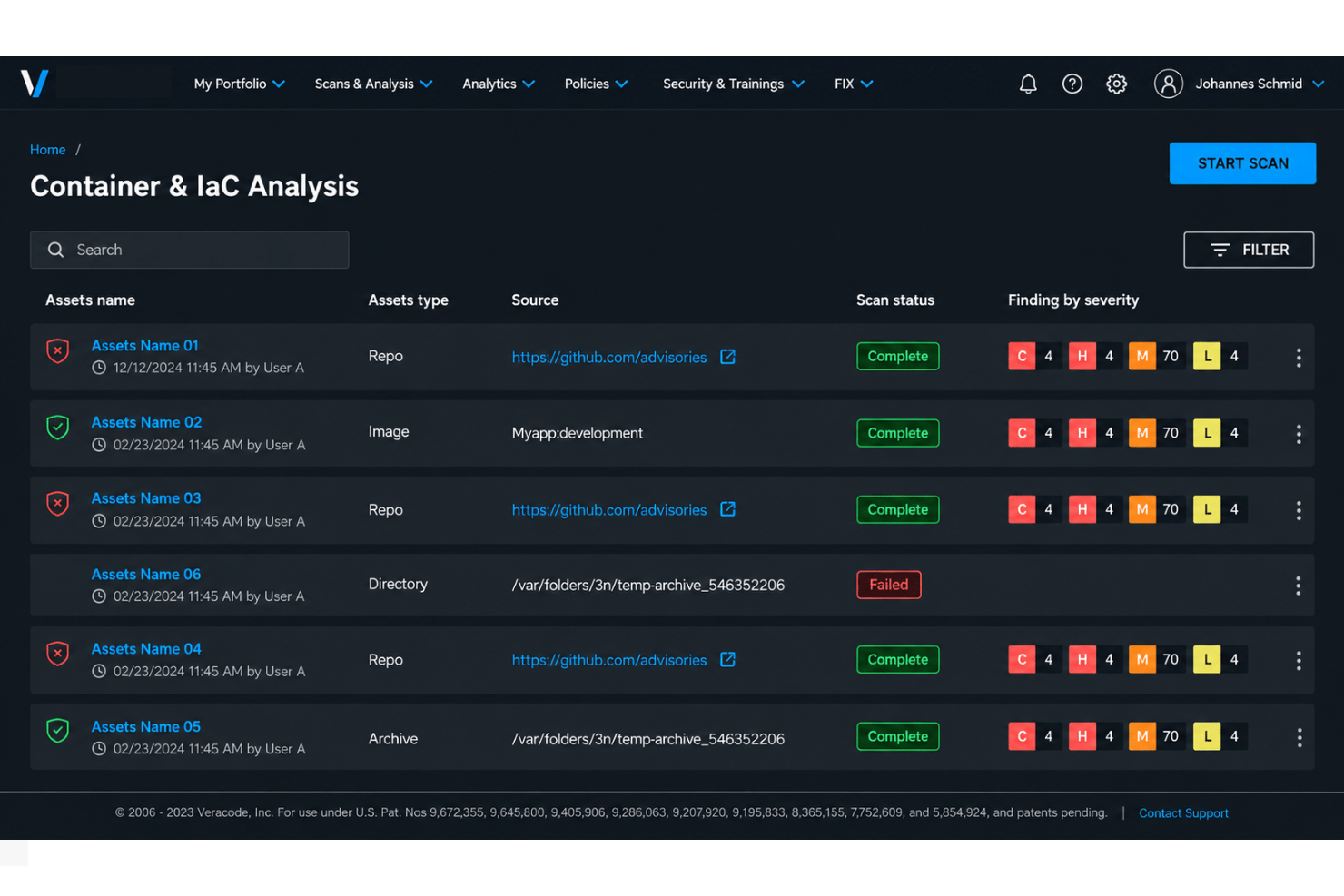This screenshot has width=1344, height=896.
Task: Focus the Search input field
Action: pyautogui.click(x=190, y=250)
